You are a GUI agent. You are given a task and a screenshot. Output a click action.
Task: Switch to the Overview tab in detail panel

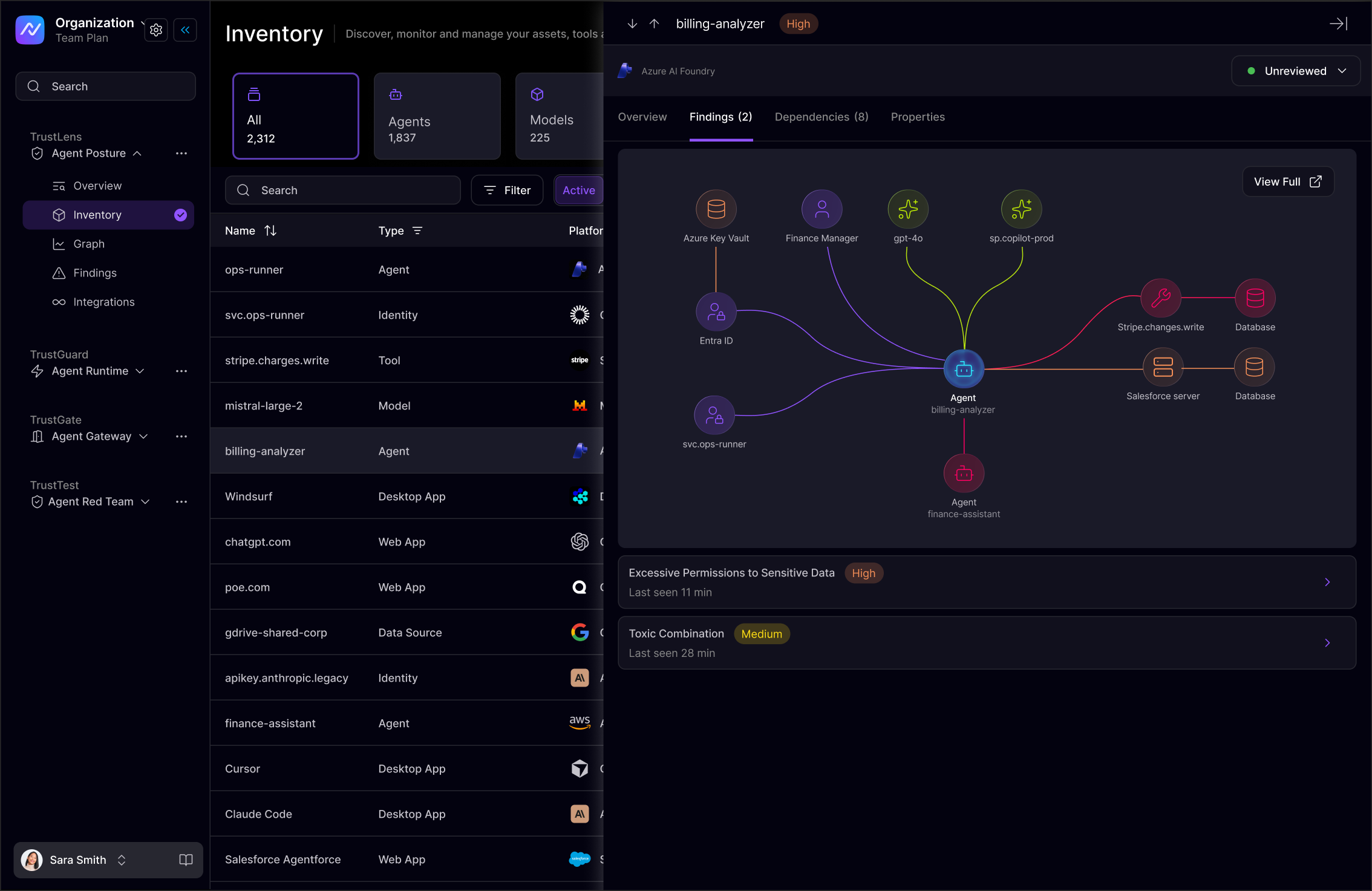pyautogui.click(x=642, y=117)
